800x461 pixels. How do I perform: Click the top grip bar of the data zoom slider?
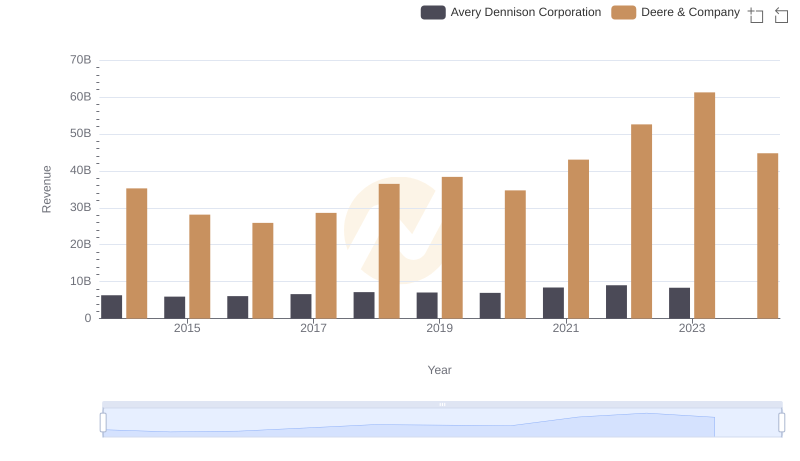pos(442,404)
